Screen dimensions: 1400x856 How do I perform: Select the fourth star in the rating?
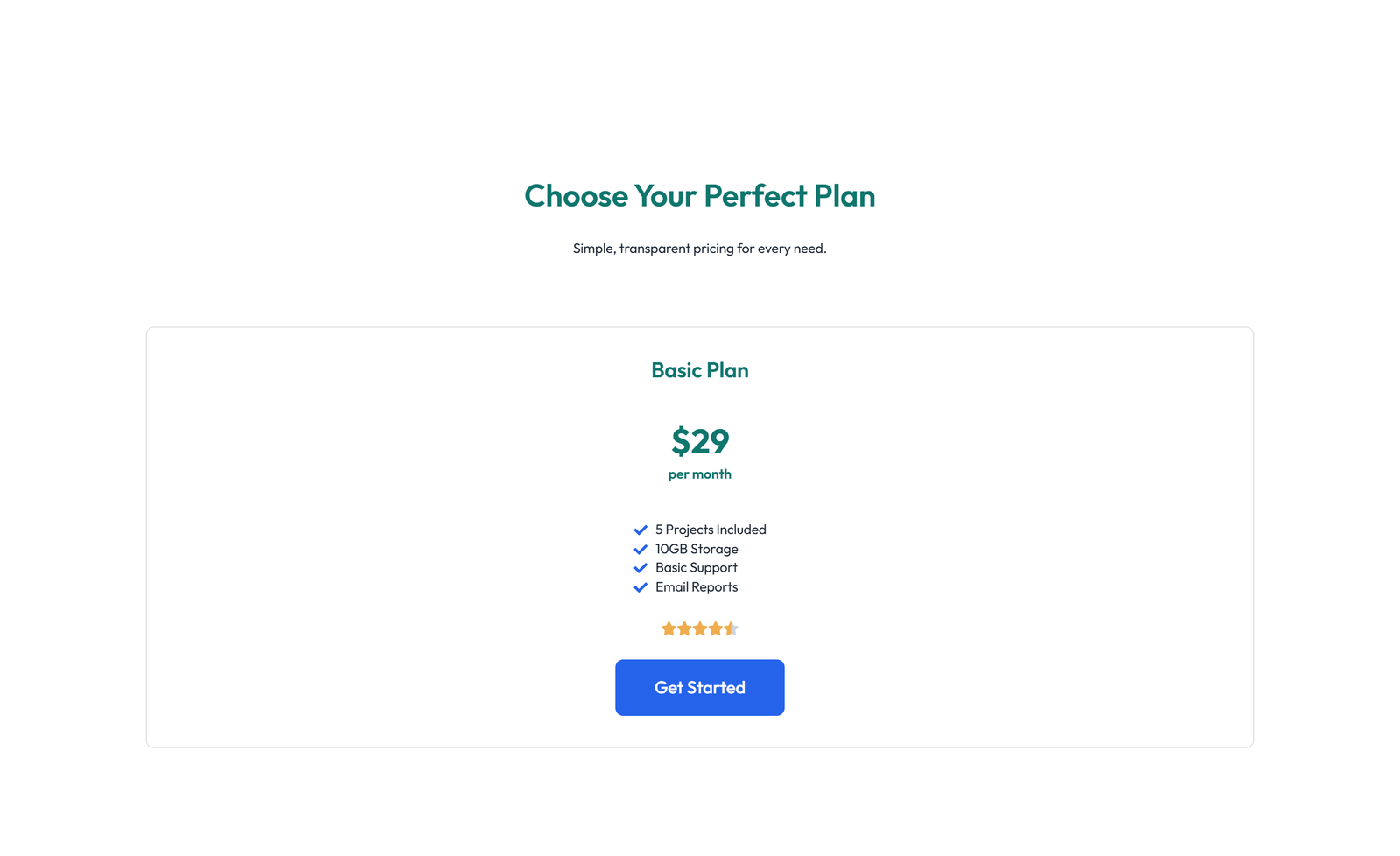[x=716, y=628]
